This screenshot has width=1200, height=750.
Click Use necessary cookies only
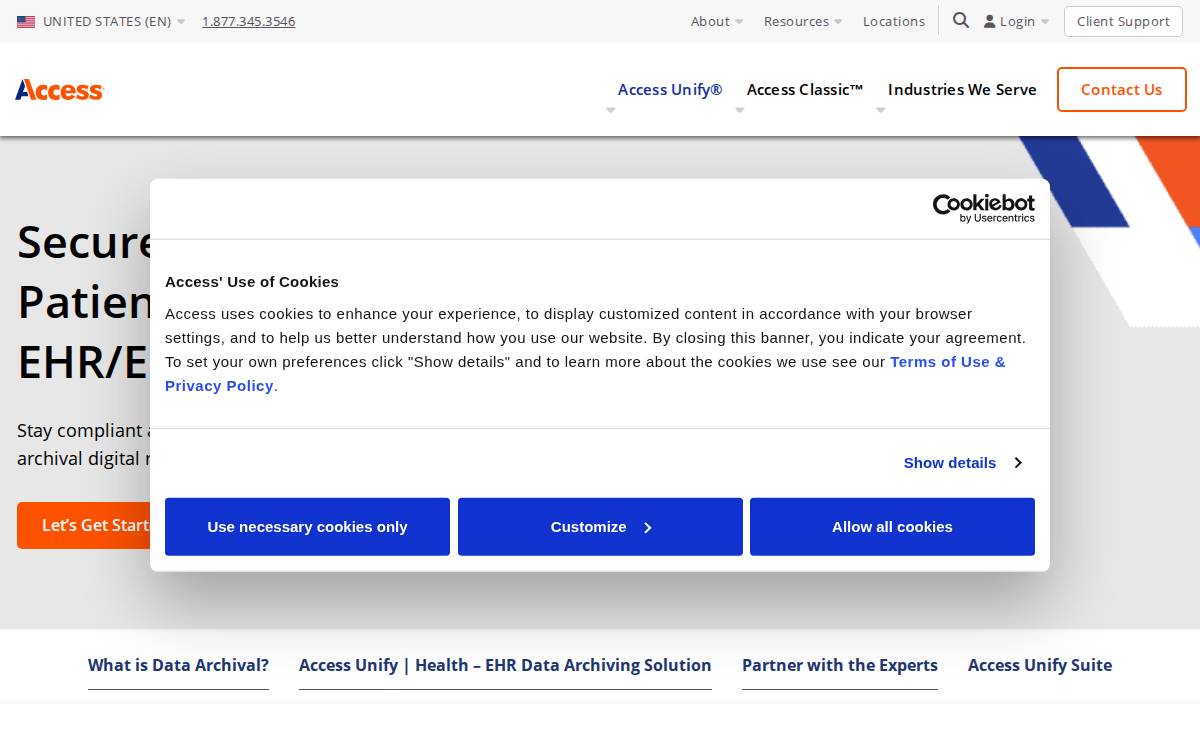(x=307, y=527)
